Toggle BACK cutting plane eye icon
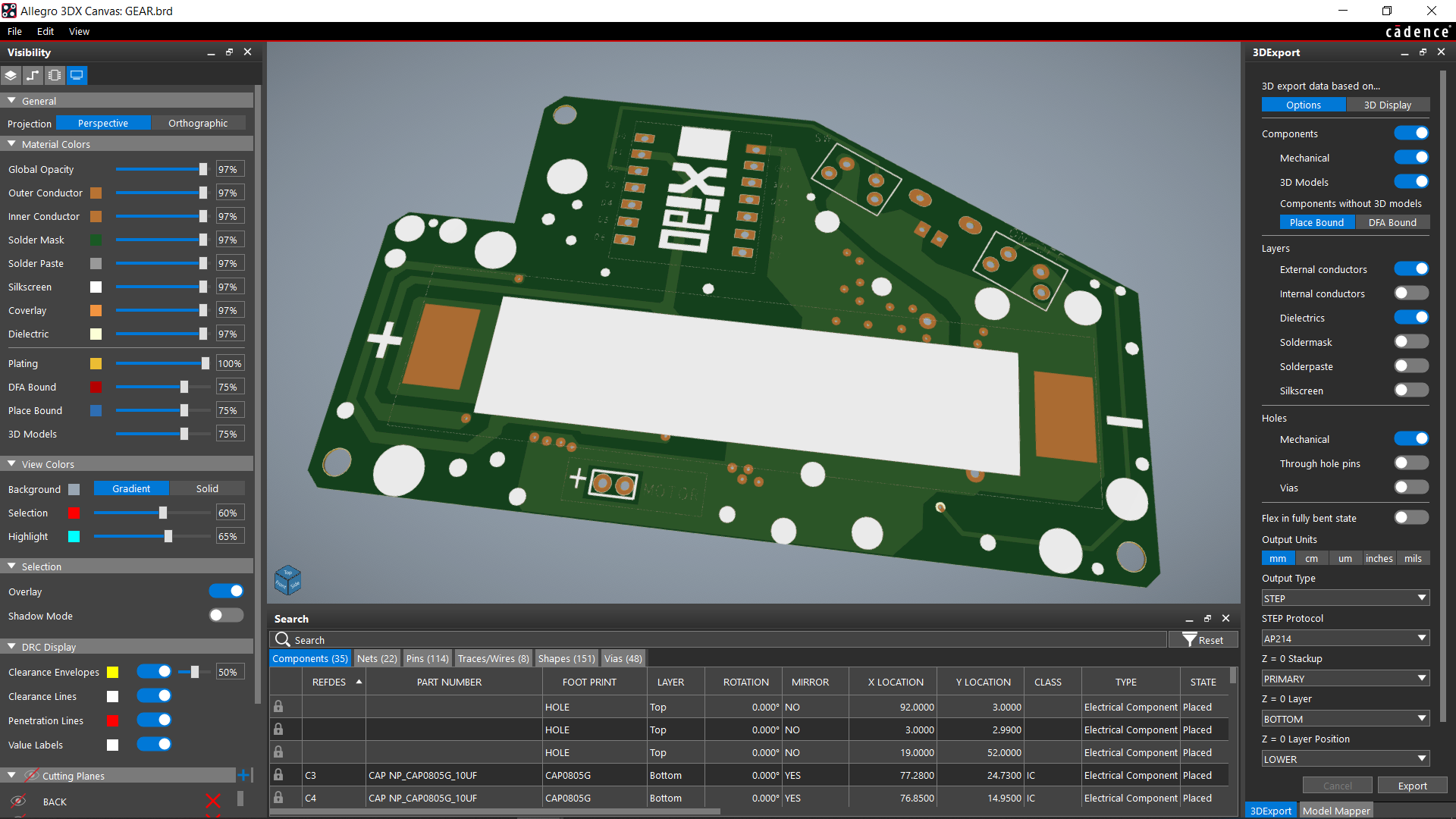This screenshot has height=819, width=1456. [18, 801]
